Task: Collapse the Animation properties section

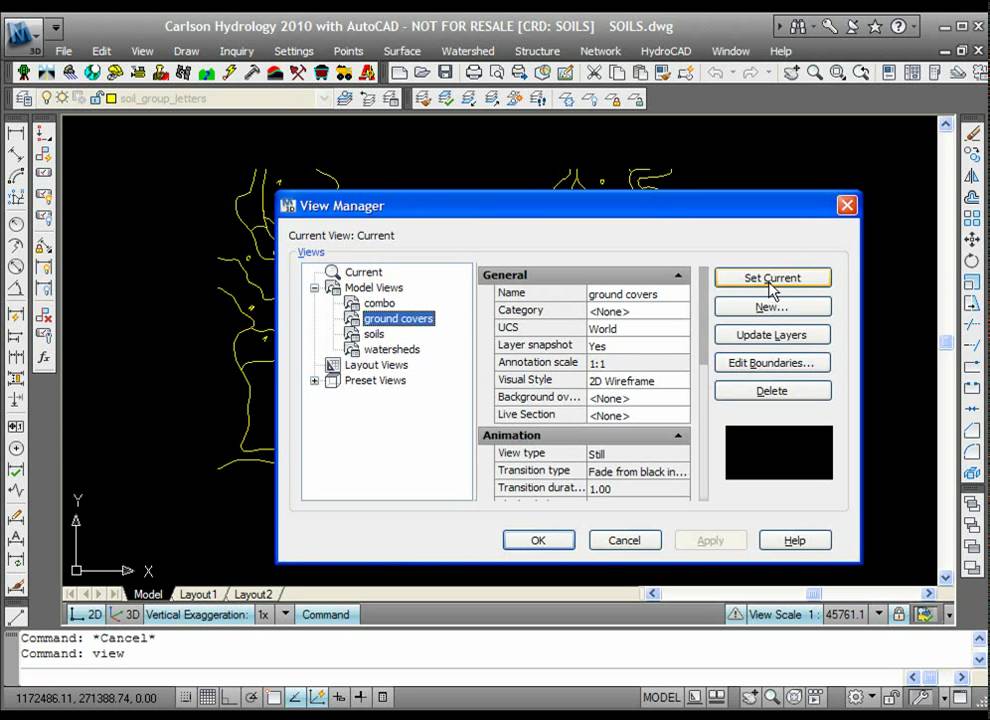Action: (x=678, y=436)
